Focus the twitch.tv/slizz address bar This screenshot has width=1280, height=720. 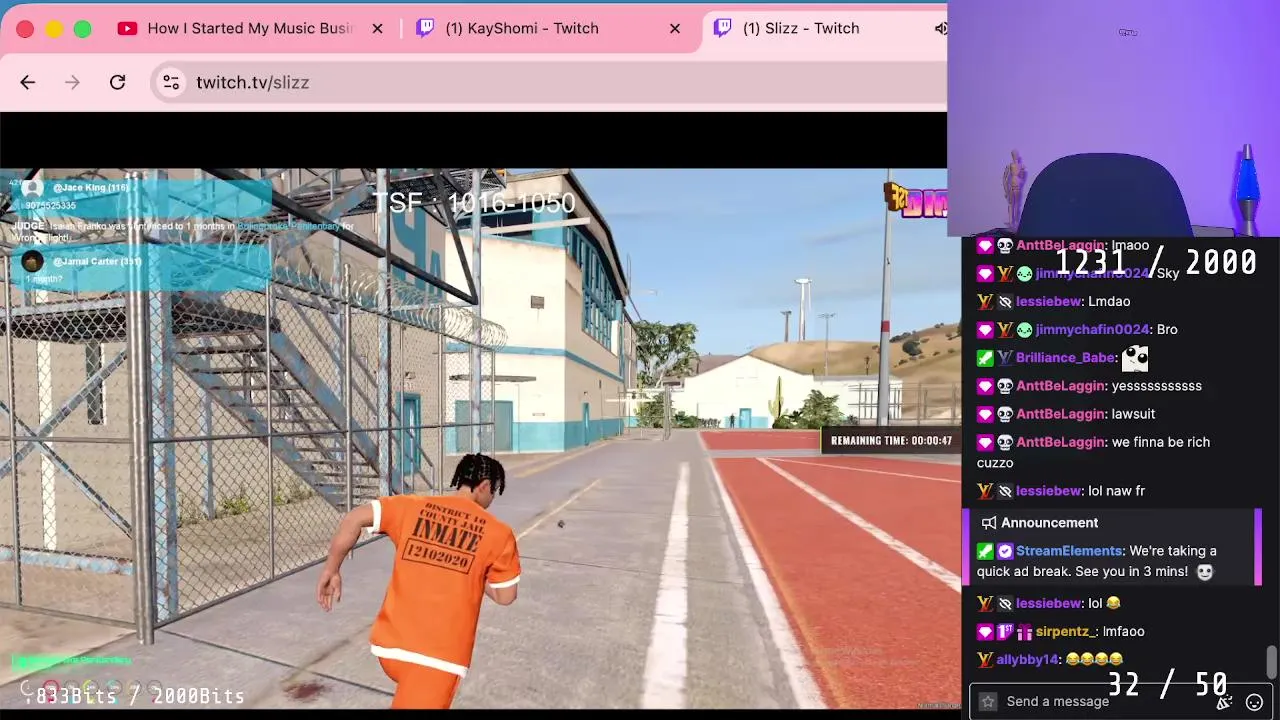coord(550,82)
